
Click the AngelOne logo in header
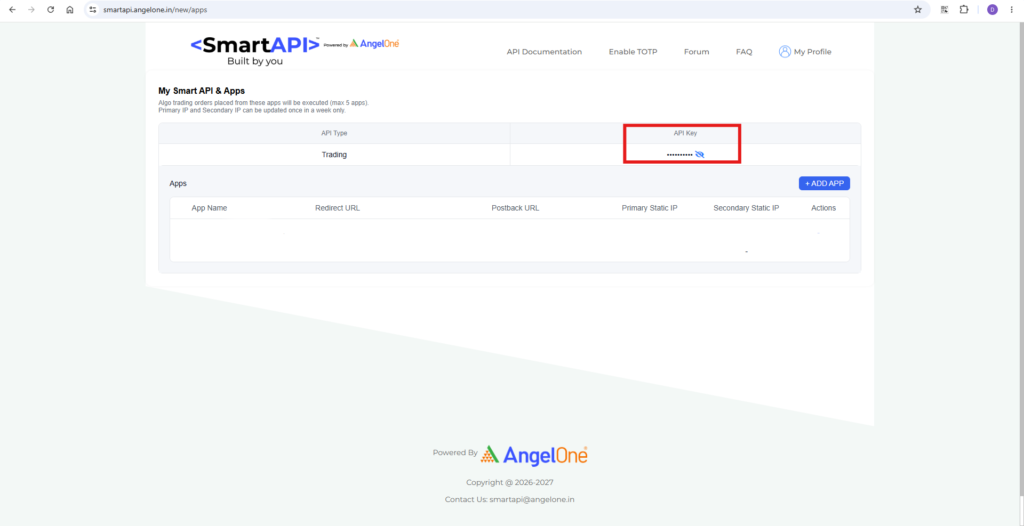[x=375, y=43]
